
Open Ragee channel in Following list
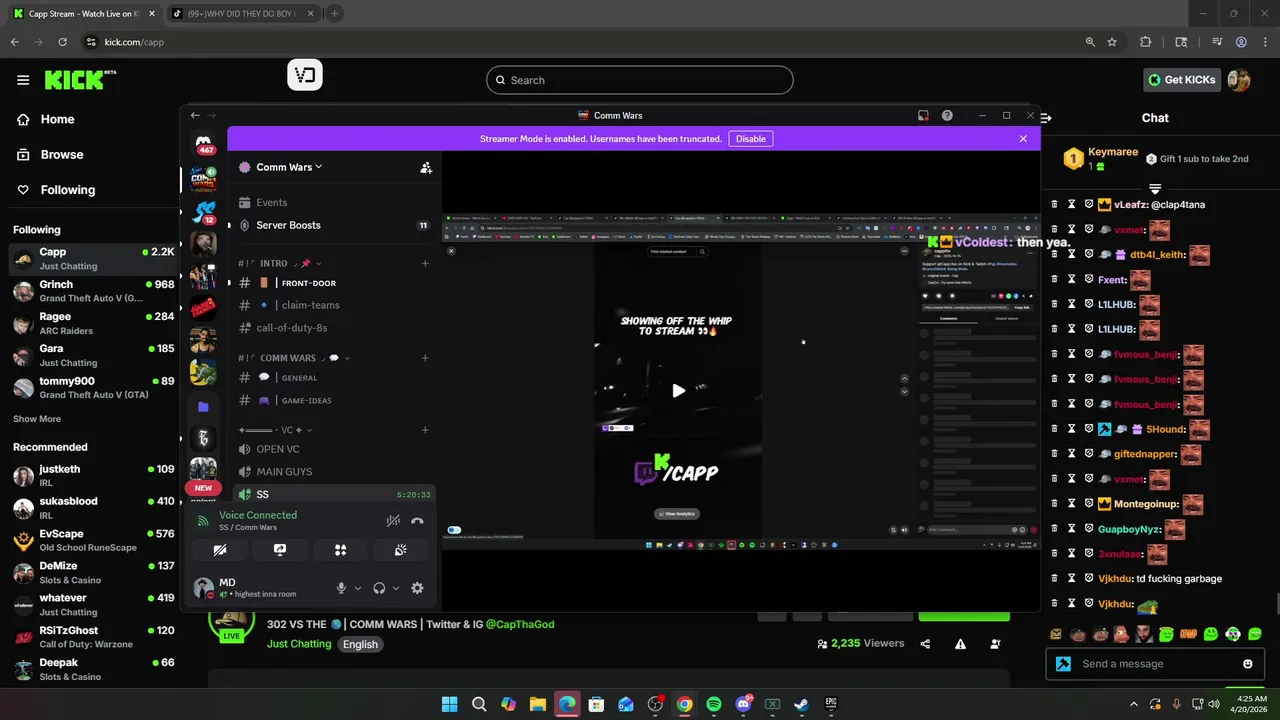(92, 323)
